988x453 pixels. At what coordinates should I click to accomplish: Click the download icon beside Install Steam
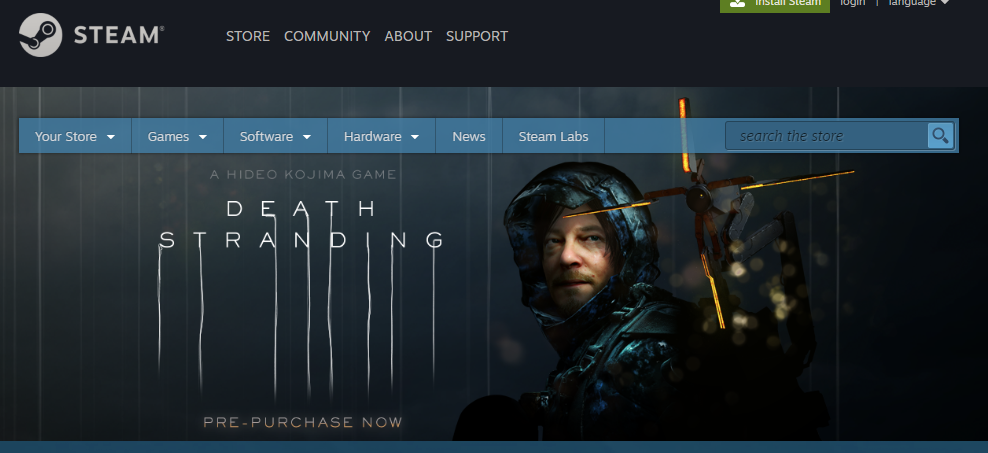tap(738, 4)
